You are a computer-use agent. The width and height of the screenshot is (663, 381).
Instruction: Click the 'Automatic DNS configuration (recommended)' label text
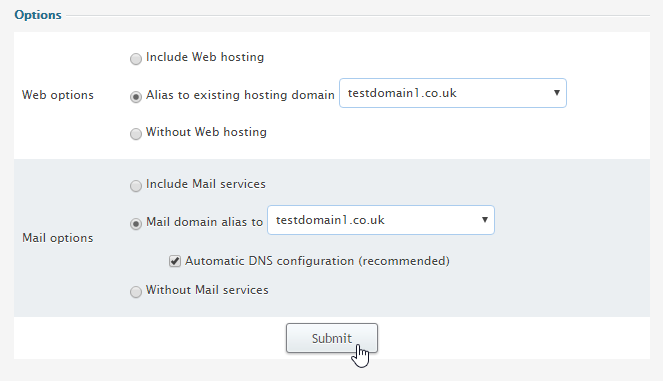pyautogui.click(x=318, y=261)
